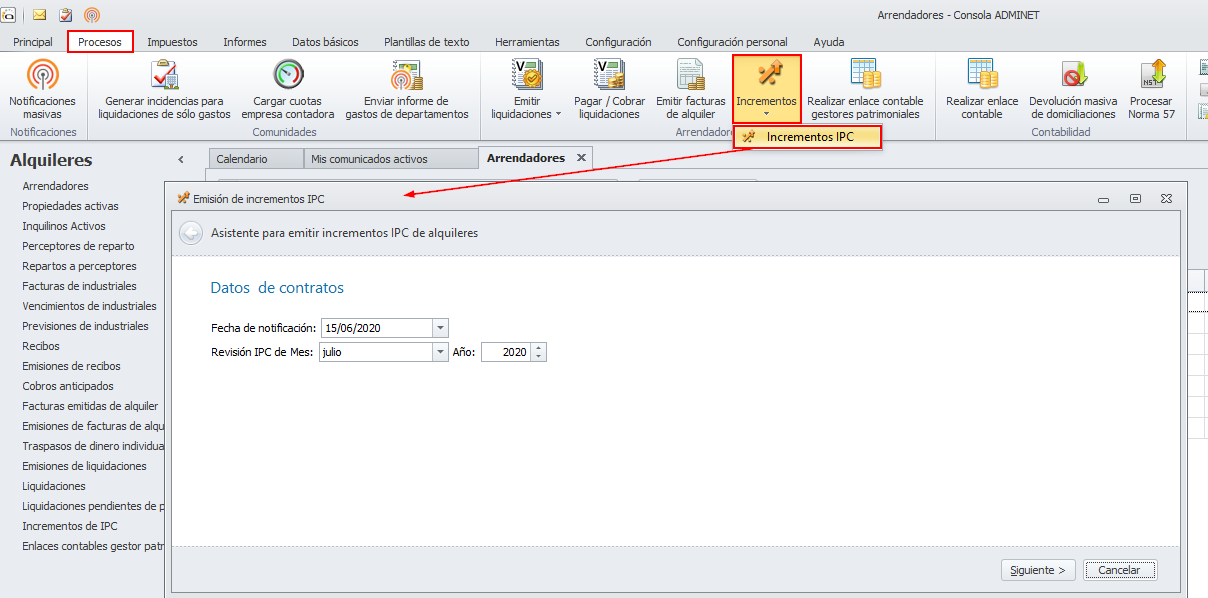Click Realizar enlace contable gestores patrimoniales
The image size is (1208, 598).
865,89
